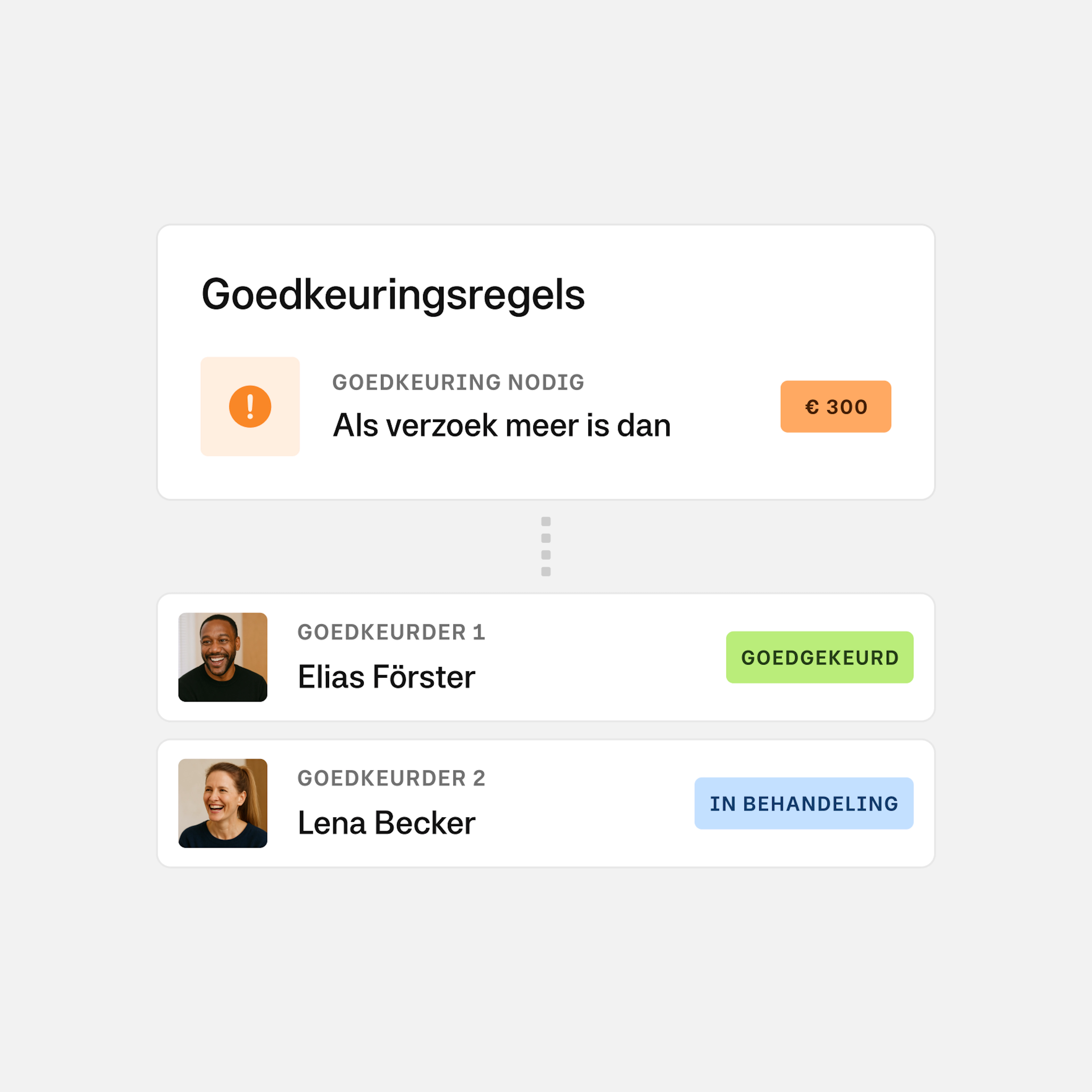Click the name Lena Becker
This screenshot has height=1092, width=1092.
pos(387,823)
